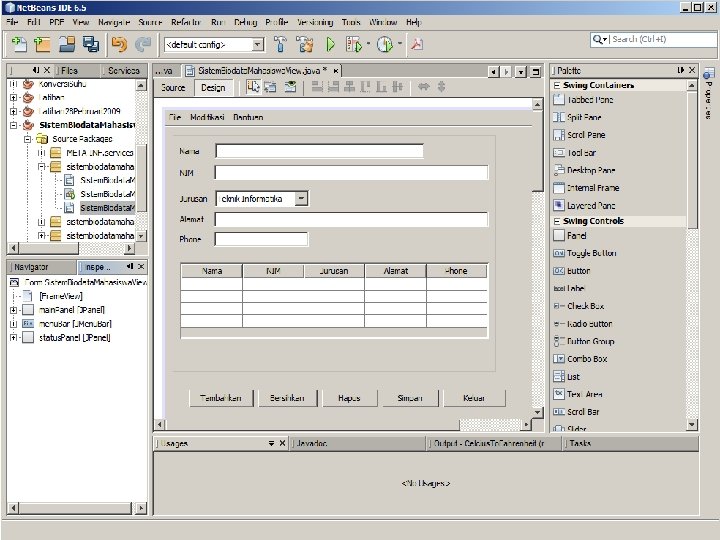
Task: Pick Radio Button from the palette
Action: coord(588,324)
